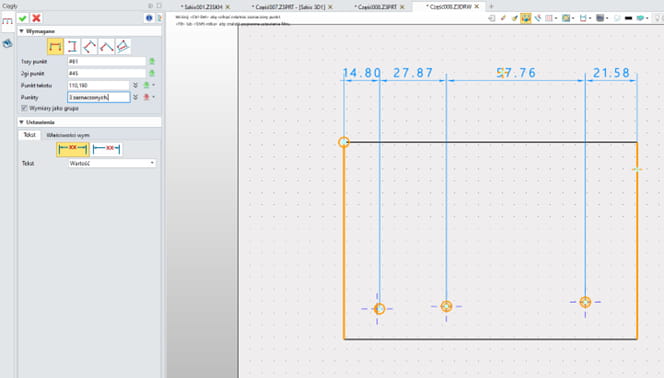Click the continuous dimension tab icon in sidebar
Image resolution: width=664 pixels, height=378 pixels.
[x=8, y=21]
